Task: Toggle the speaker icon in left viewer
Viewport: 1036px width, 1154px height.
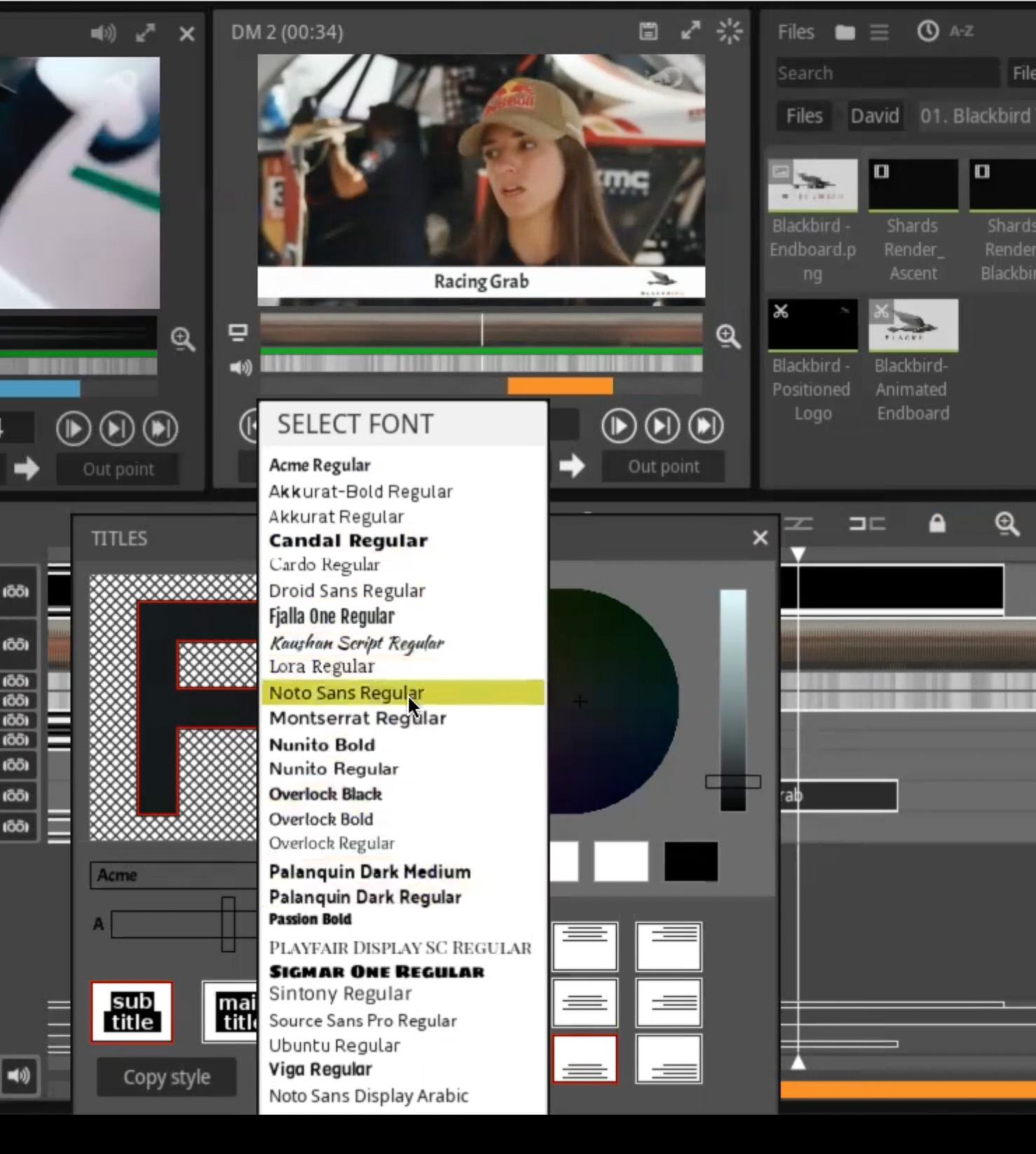Action: coord(102,33)
